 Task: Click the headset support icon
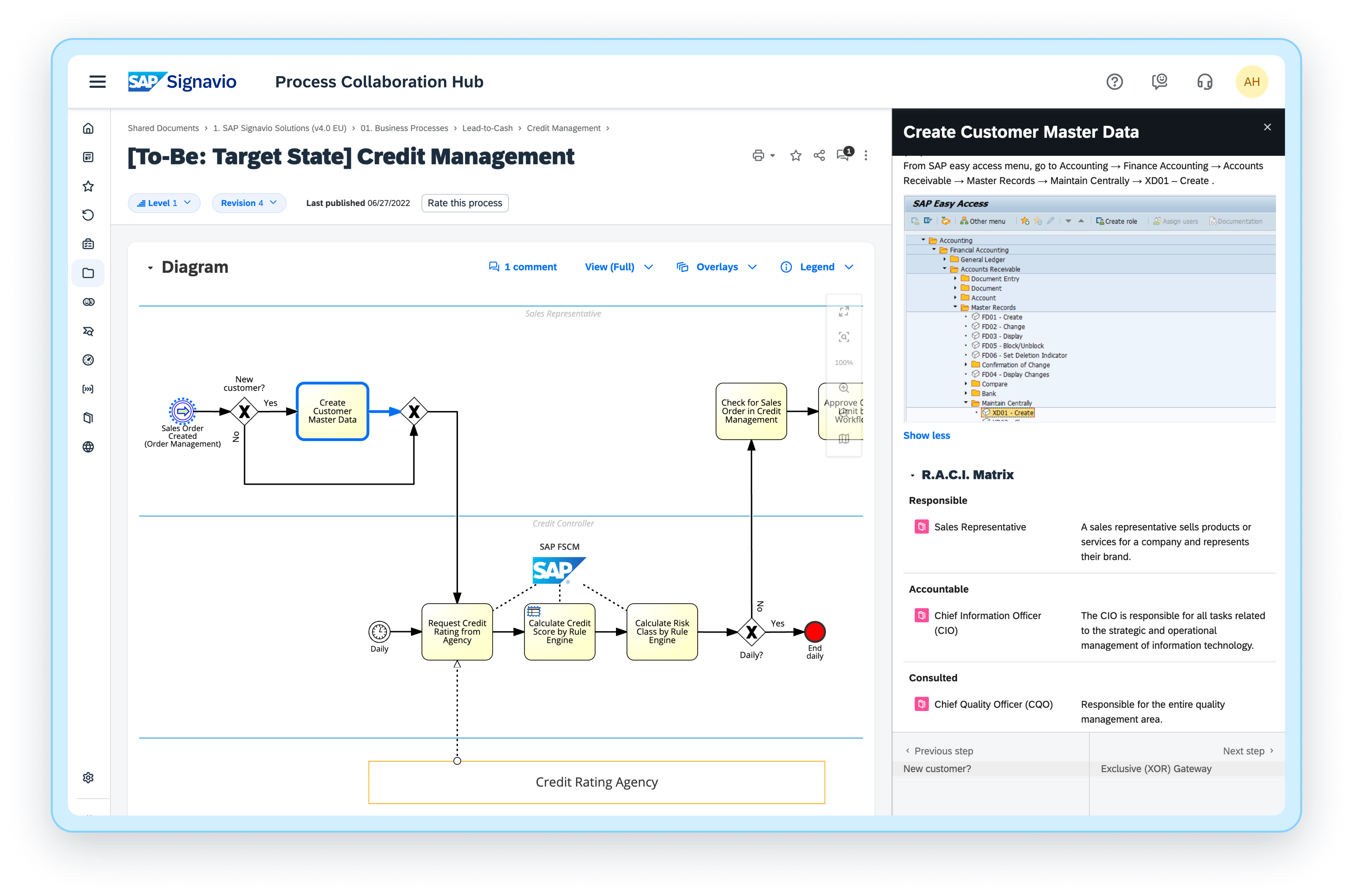tap(1204, 82)
